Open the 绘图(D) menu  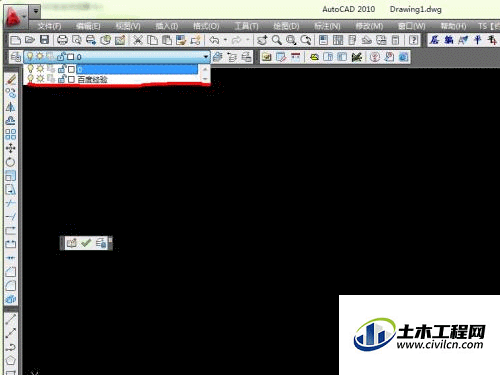point(286,26)
